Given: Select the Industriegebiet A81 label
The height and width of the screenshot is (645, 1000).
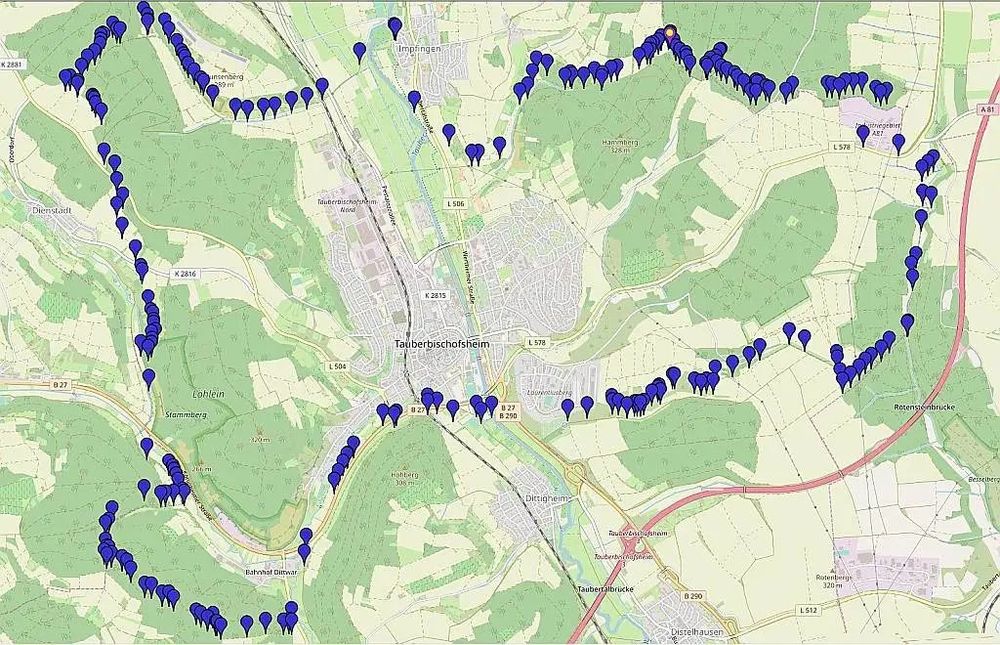Looking at the screenshot, I should [x=878, y=130].
